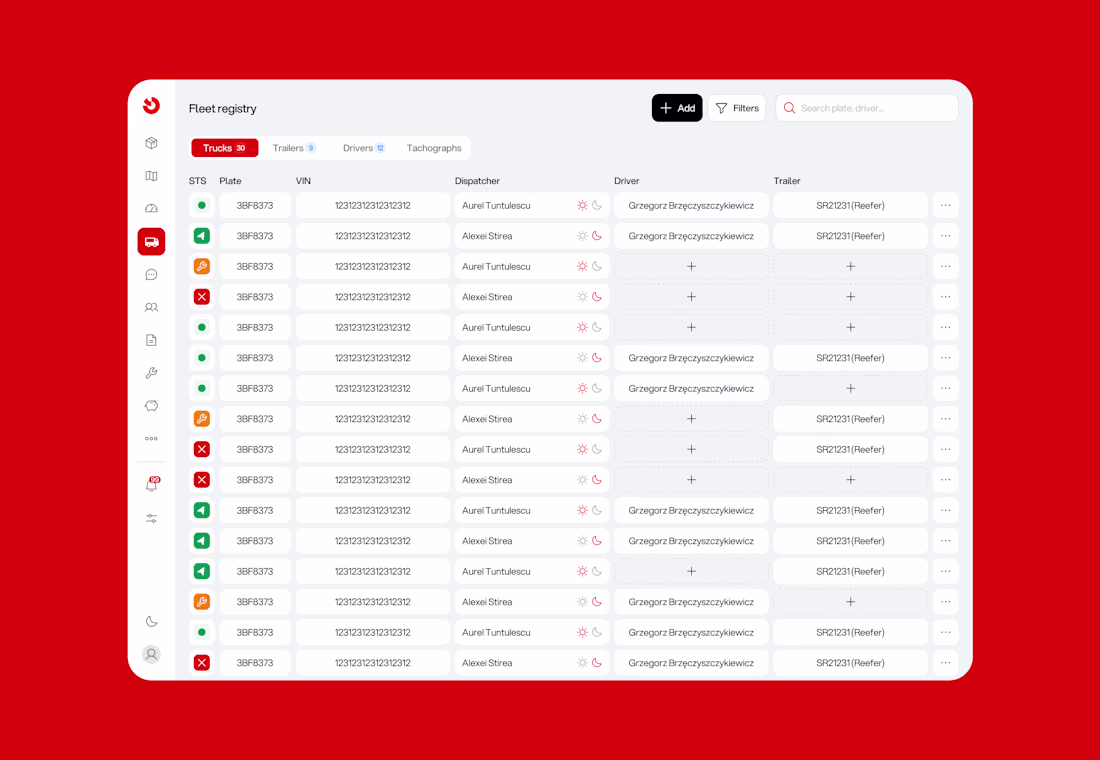
Task: Open the sliders settings sidebar icon
Action: 152,519
